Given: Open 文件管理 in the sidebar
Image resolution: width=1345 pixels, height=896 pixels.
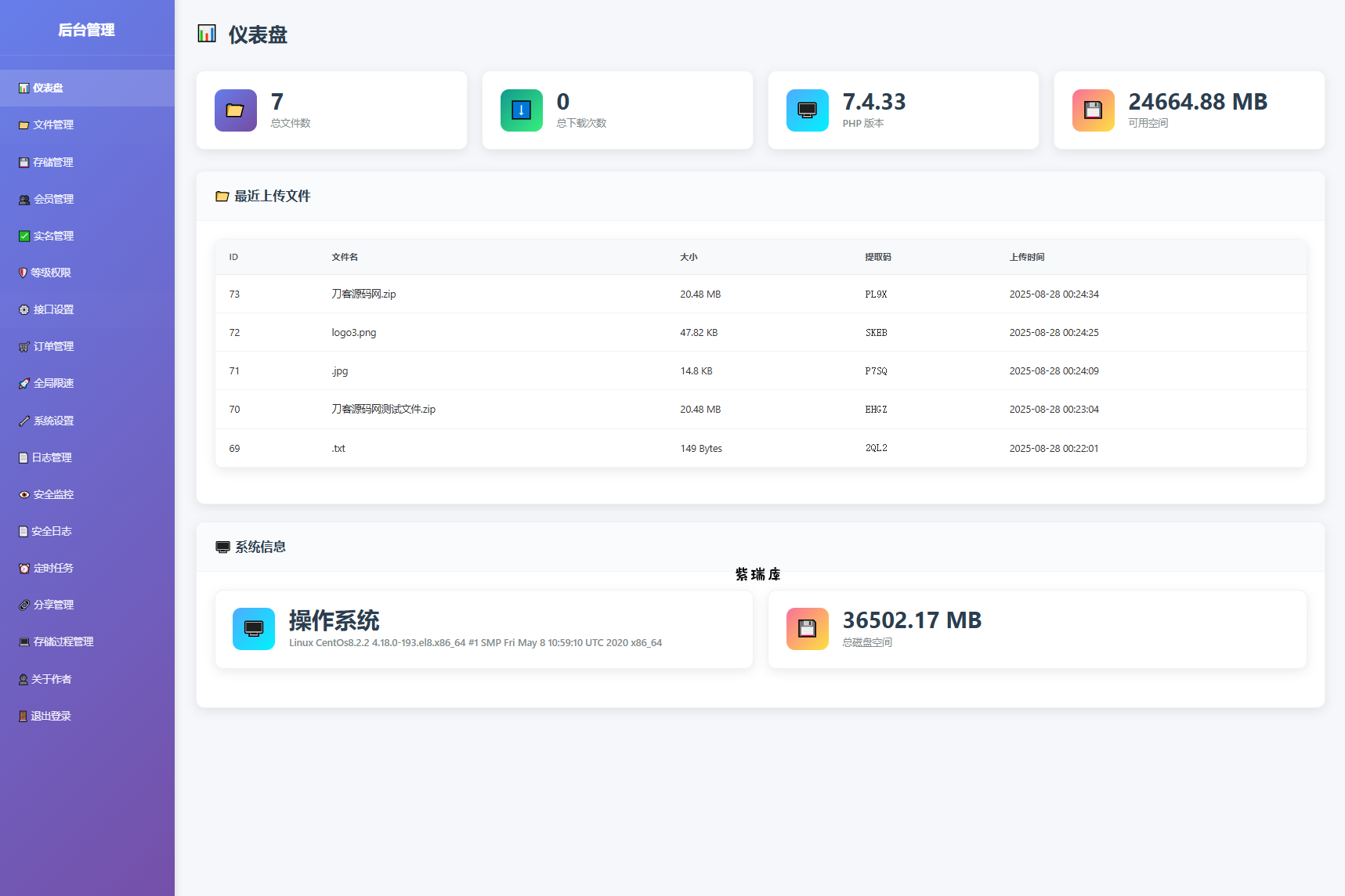Looking at the screenshot, I should (53, 125).
